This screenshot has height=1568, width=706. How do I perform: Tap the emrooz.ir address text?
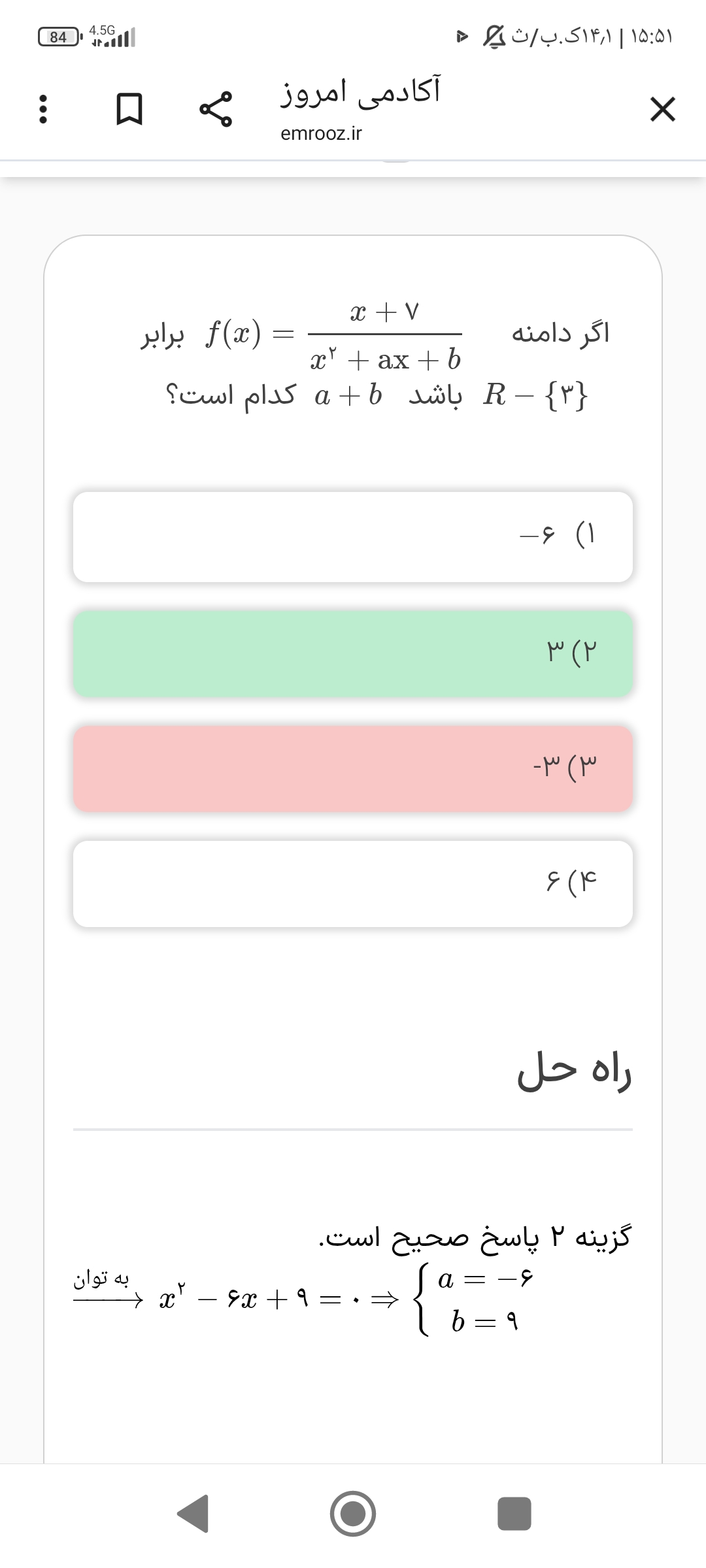pyautogui.click(x=321, y=133)
